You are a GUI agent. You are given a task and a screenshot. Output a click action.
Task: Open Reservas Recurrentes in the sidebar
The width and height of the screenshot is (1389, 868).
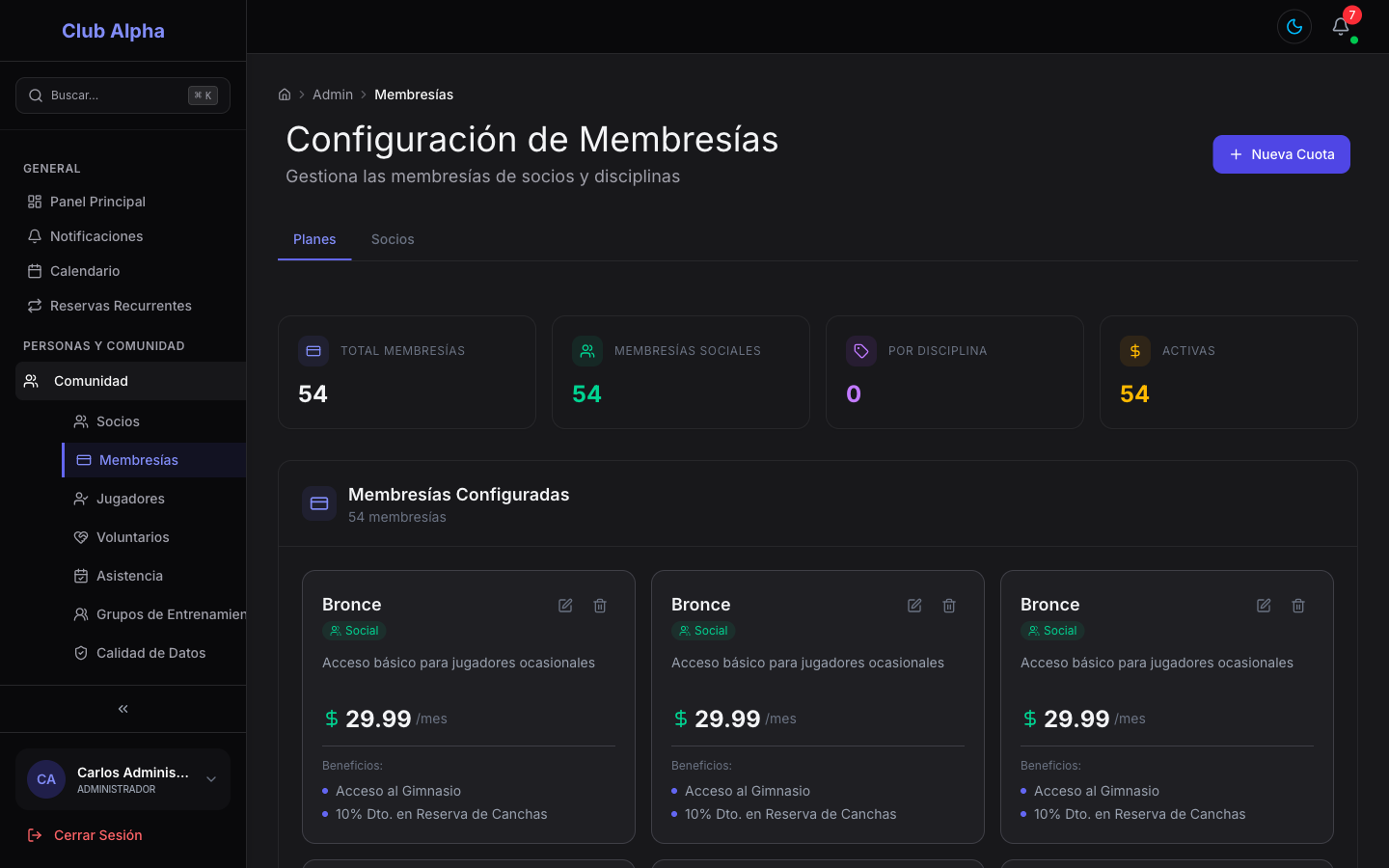coord(123,306)
